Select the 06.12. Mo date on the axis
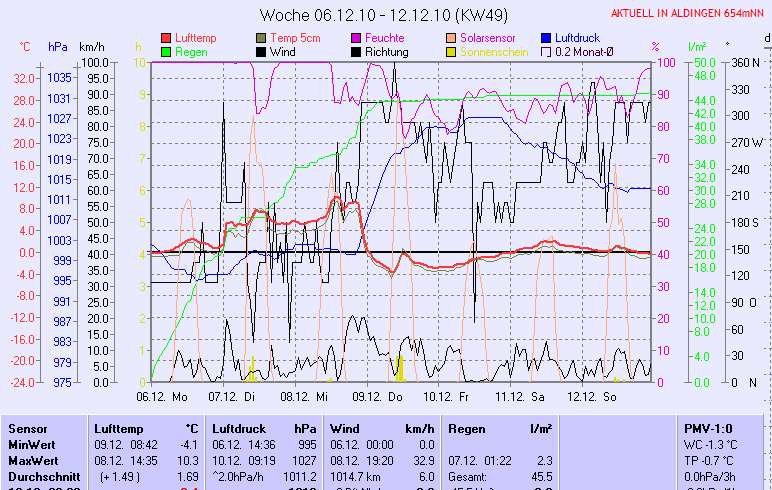This screenshot has height=490, width=772. [162, 396]
